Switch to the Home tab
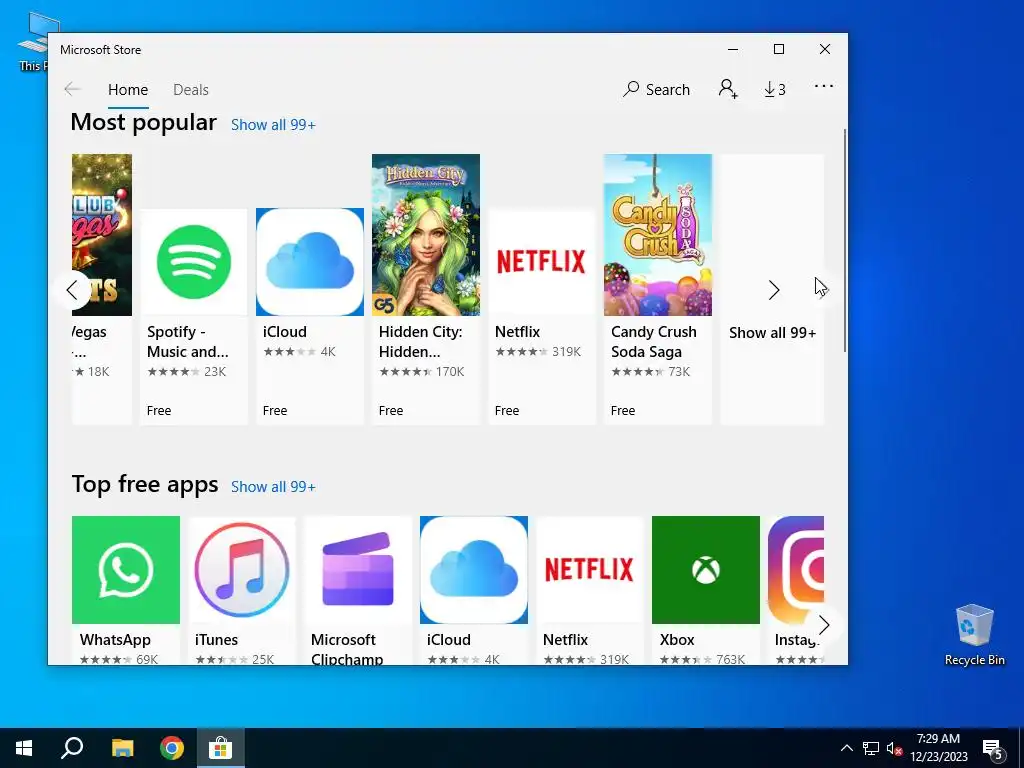Viewport: 1024px width, 768px height. 128,89
